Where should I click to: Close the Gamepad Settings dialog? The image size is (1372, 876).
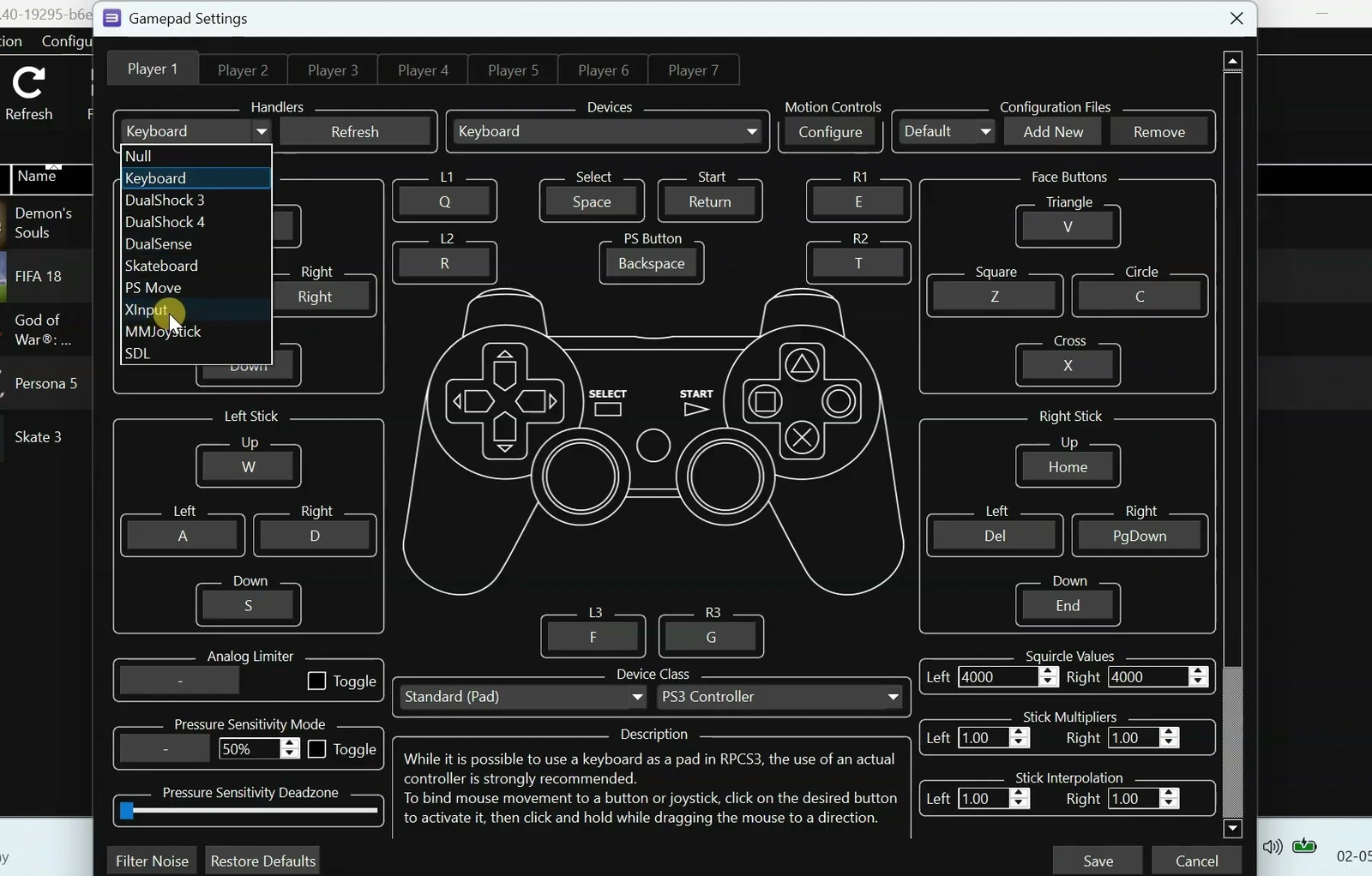pos(1237,18)
